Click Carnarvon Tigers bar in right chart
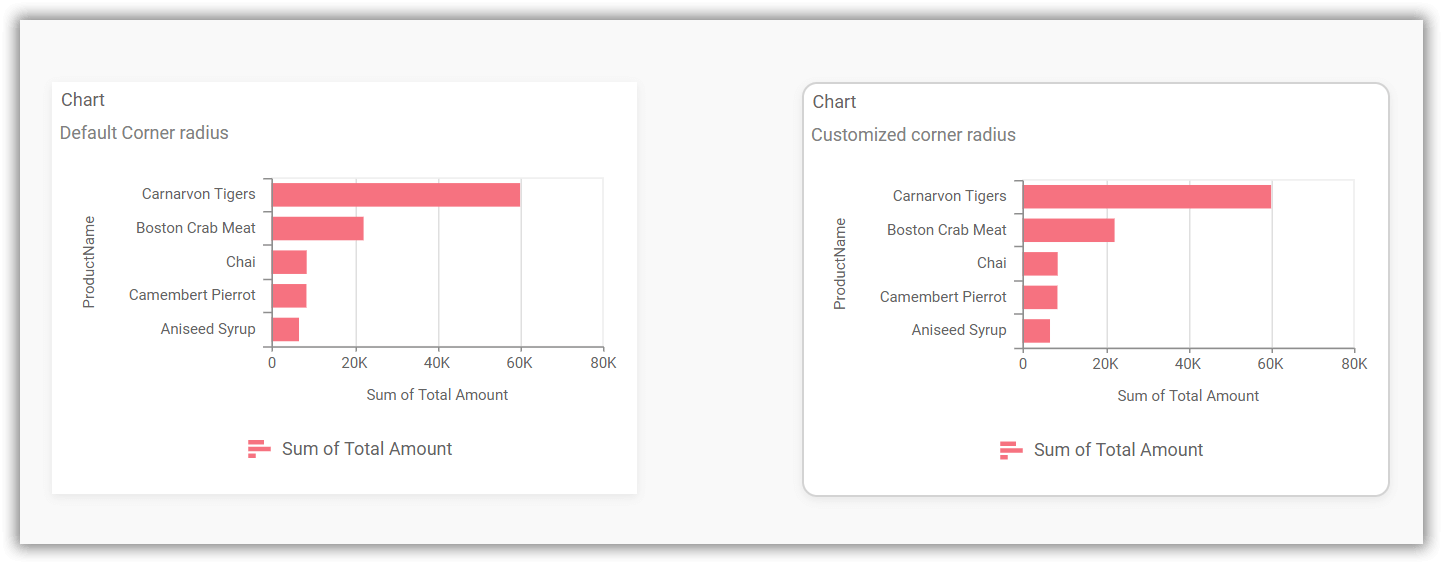This screenshot has width=1443, height=564. coord(1147,197)
